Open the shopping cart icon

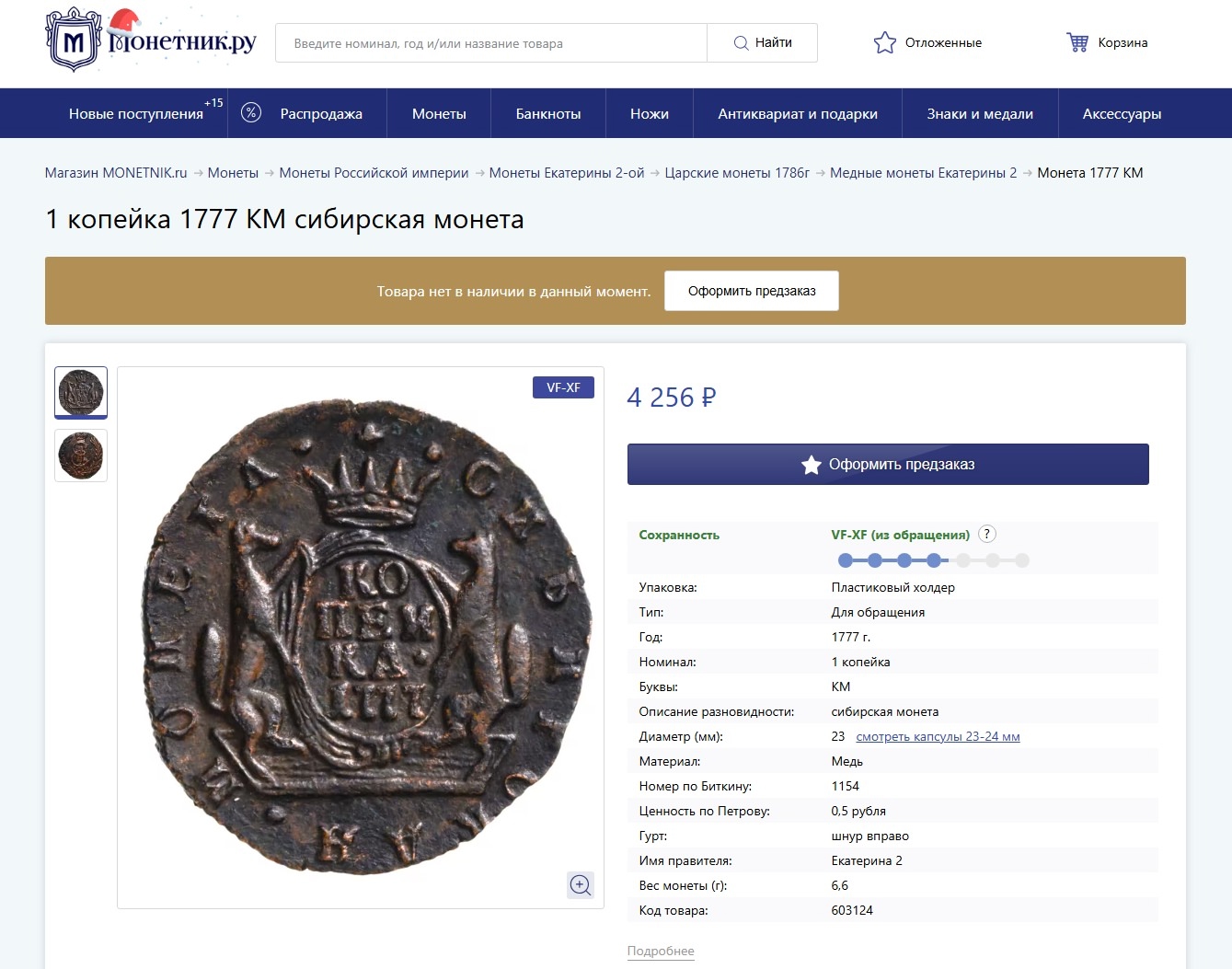point(1077,42)
